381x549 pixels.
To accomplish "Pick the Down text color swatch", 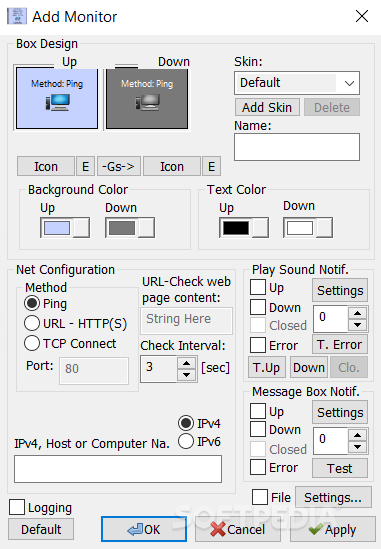I will 308,228.
